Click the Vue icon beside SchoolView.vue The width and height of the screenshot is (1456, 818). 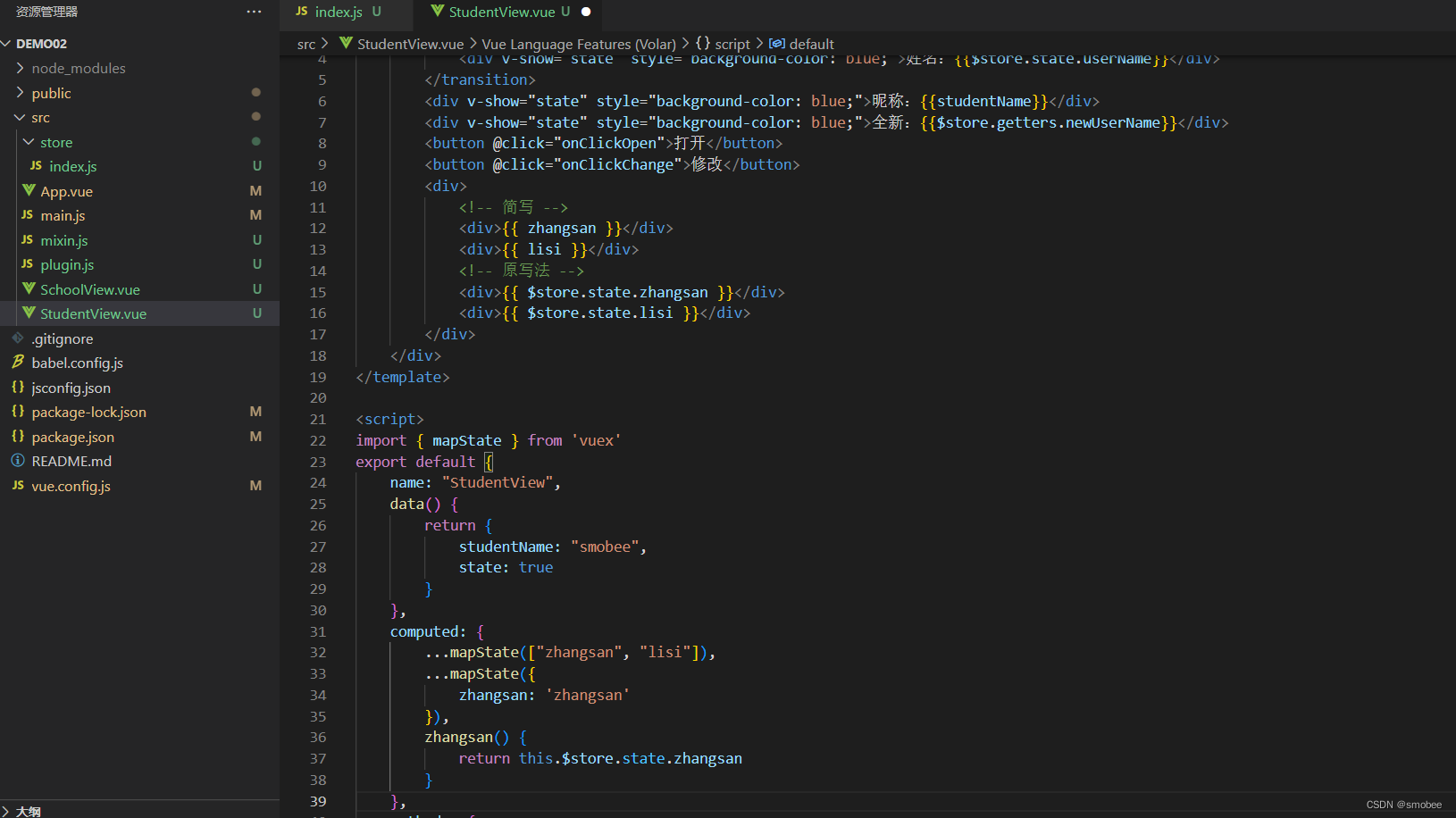coord(29,288)
